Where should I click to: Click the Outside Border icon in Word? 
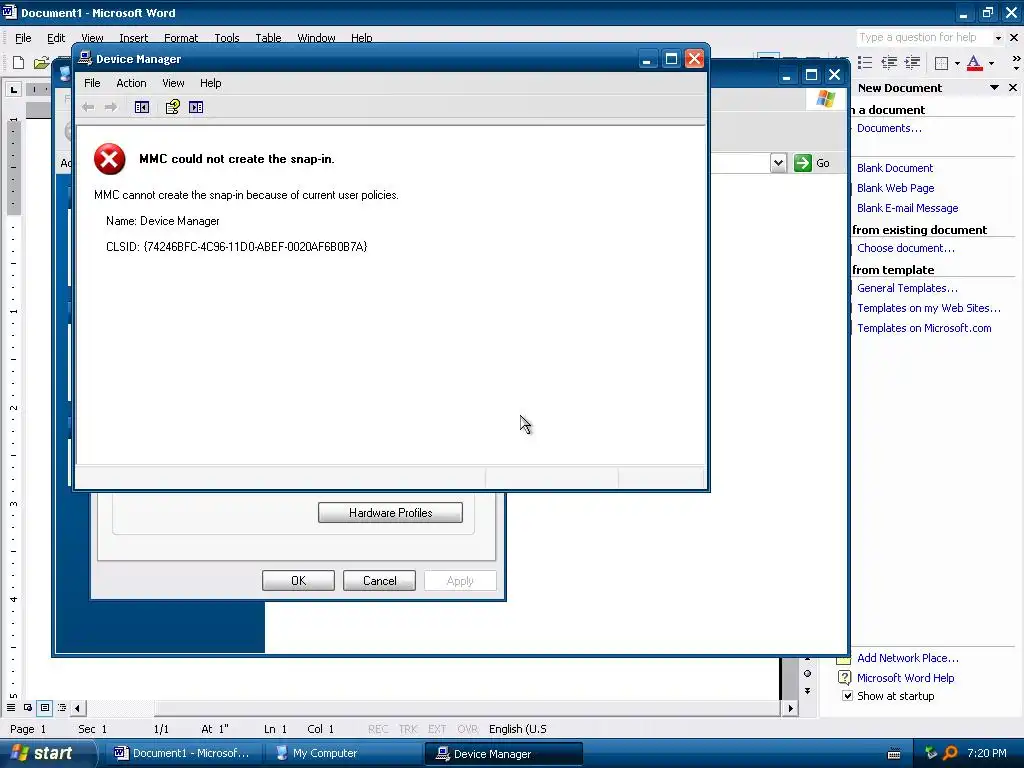(x=942, y=63)
